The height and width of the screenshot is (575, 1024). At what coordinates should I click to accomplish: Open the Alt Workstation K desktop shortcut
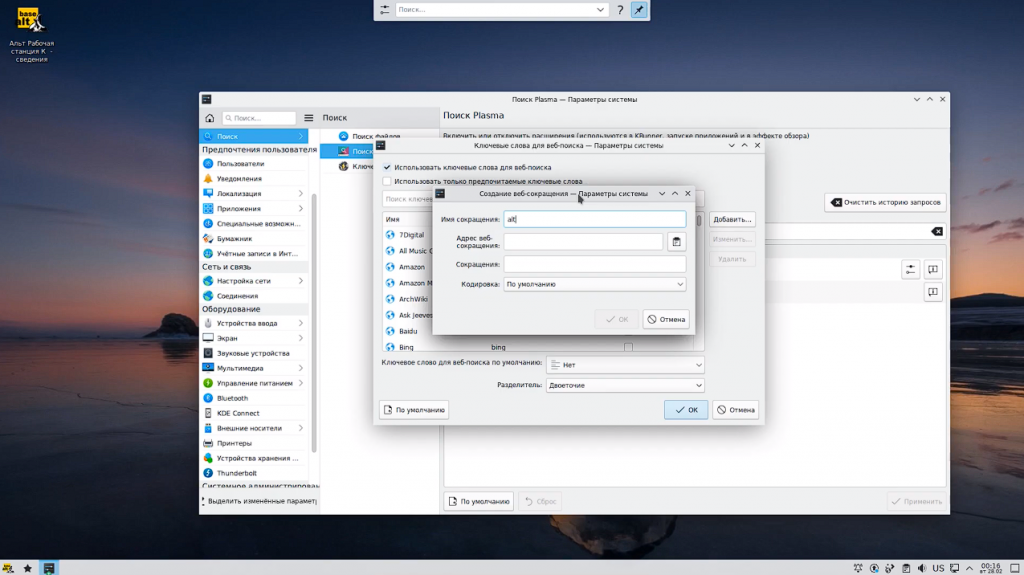coord(31,35)
